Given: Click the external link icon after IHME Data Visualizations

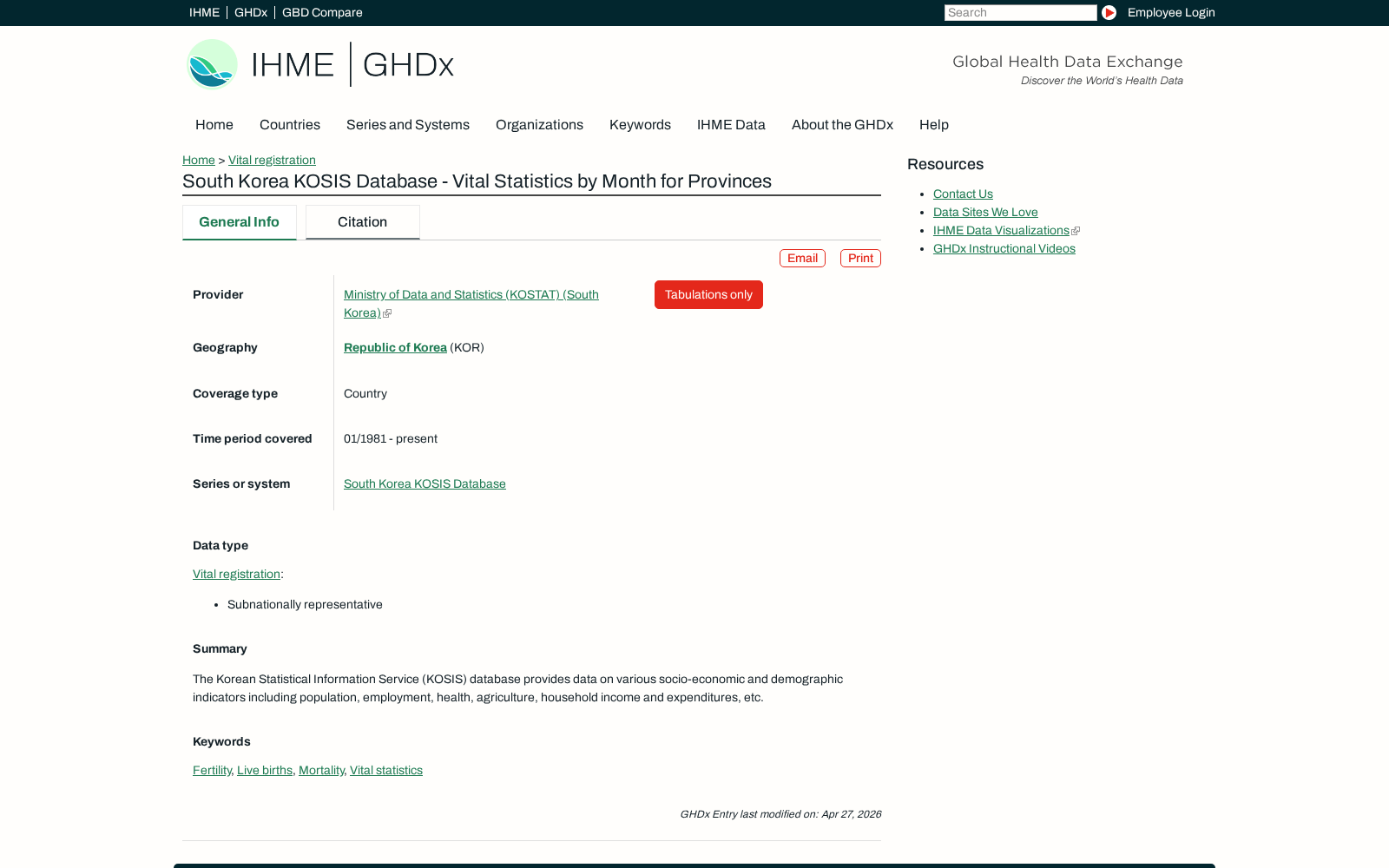Looking at the screenshot, I should 1076,231.
